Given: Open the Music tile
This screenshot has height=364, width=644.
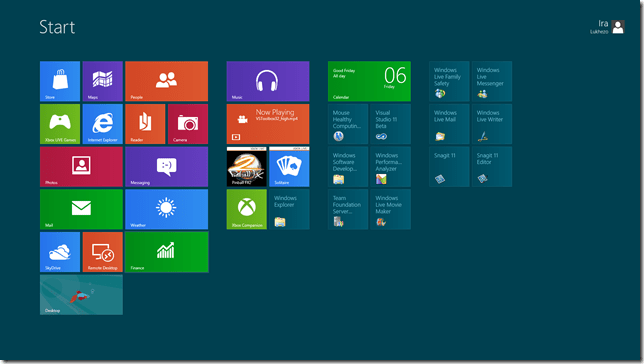Looking at the screenshot, I should coord(268,81).
